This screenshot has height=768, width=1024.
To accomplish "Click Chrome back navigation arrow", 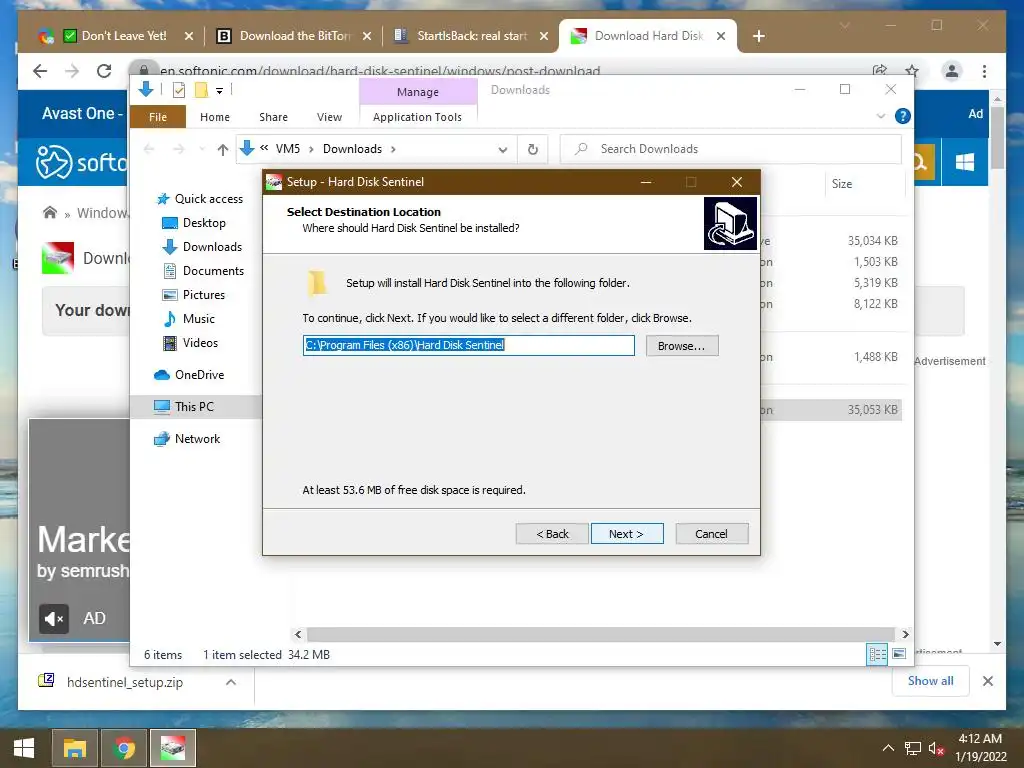I will point(40,71).
